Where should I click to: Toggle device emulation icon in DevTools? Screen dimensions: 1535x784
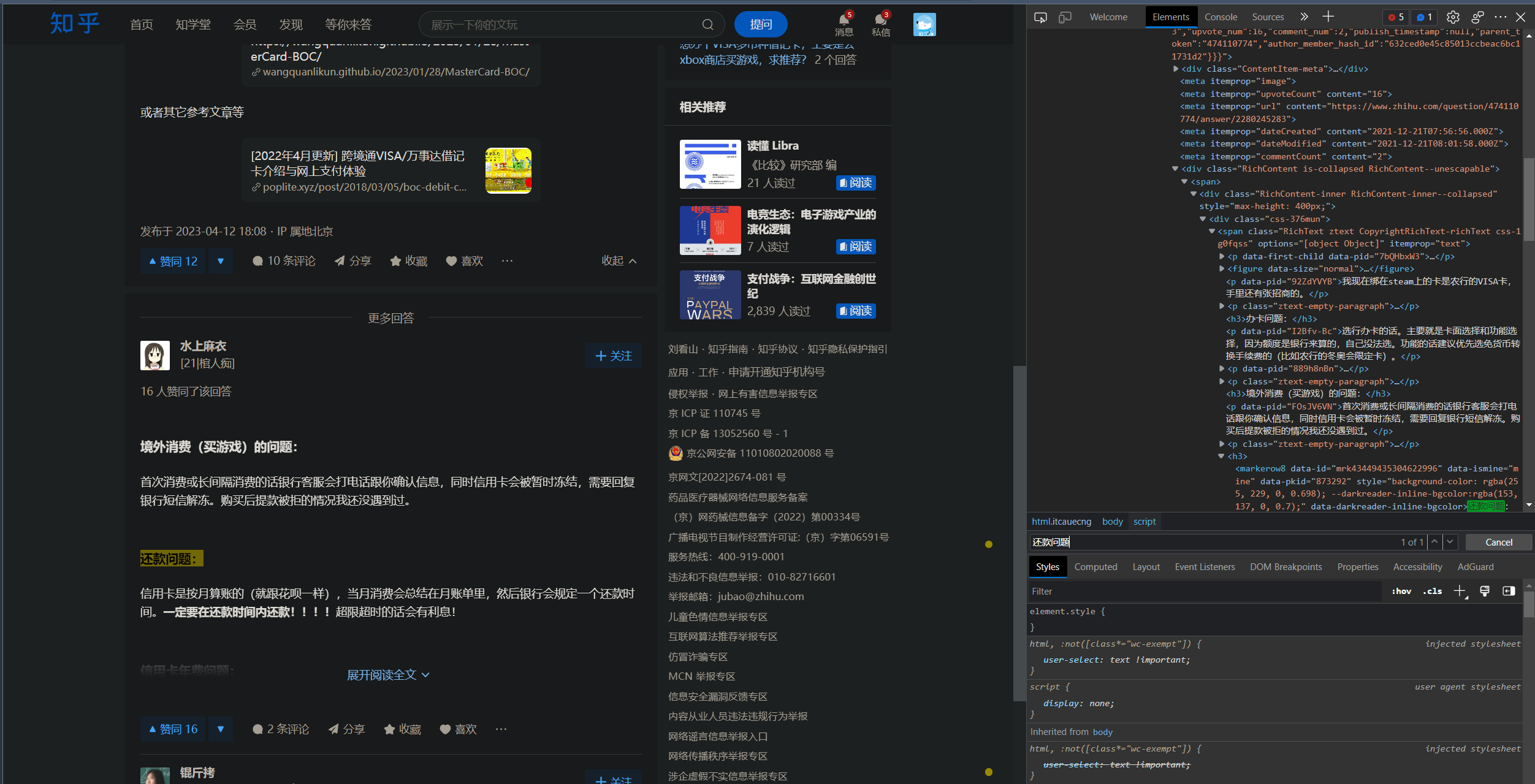click(x=1065, y=17)
